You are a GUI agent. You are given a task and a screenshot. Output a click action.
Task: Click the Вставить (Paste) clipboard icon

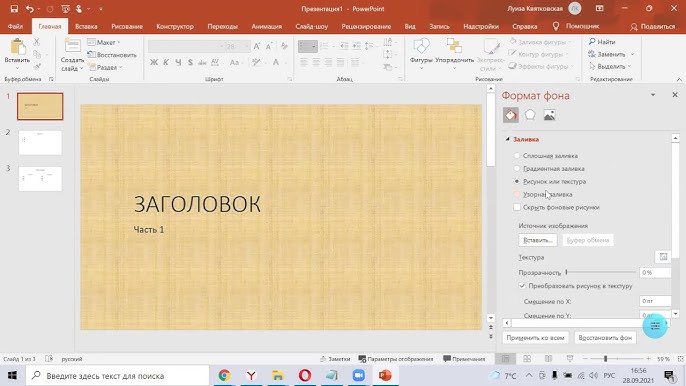pos(17,47)
